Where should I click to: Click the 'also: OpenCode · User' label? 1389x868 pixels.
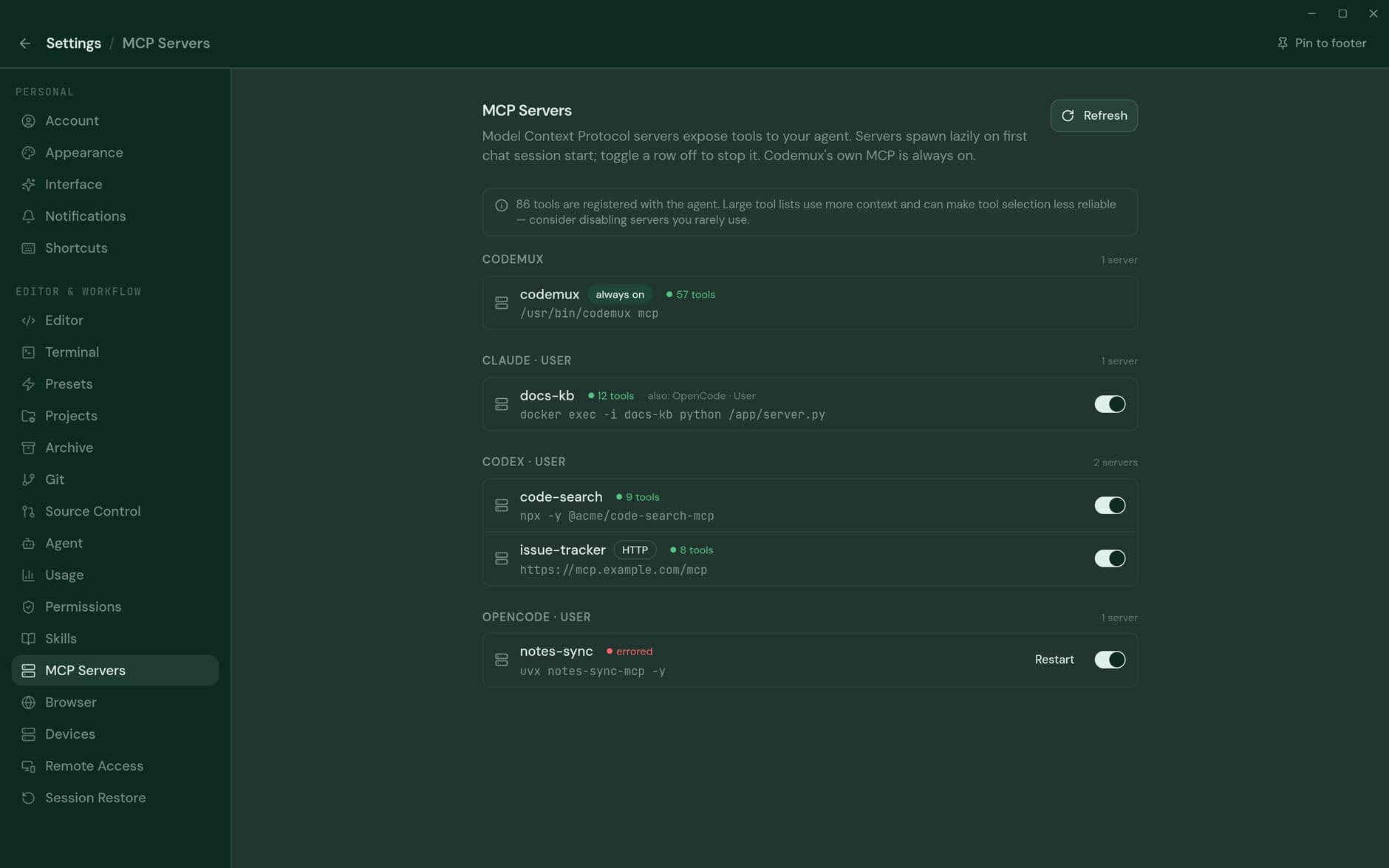point(701,396)
